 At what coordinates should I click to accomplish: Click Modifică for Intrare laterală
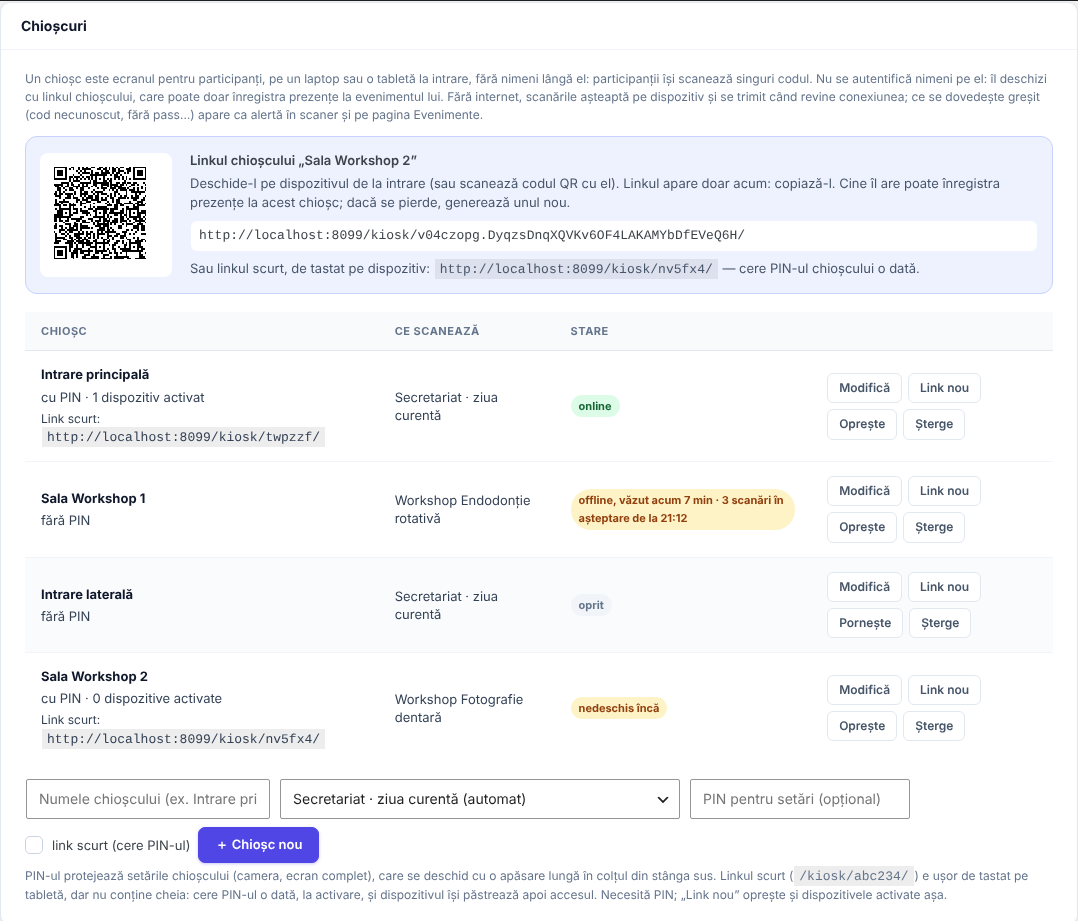pos(864,587)
